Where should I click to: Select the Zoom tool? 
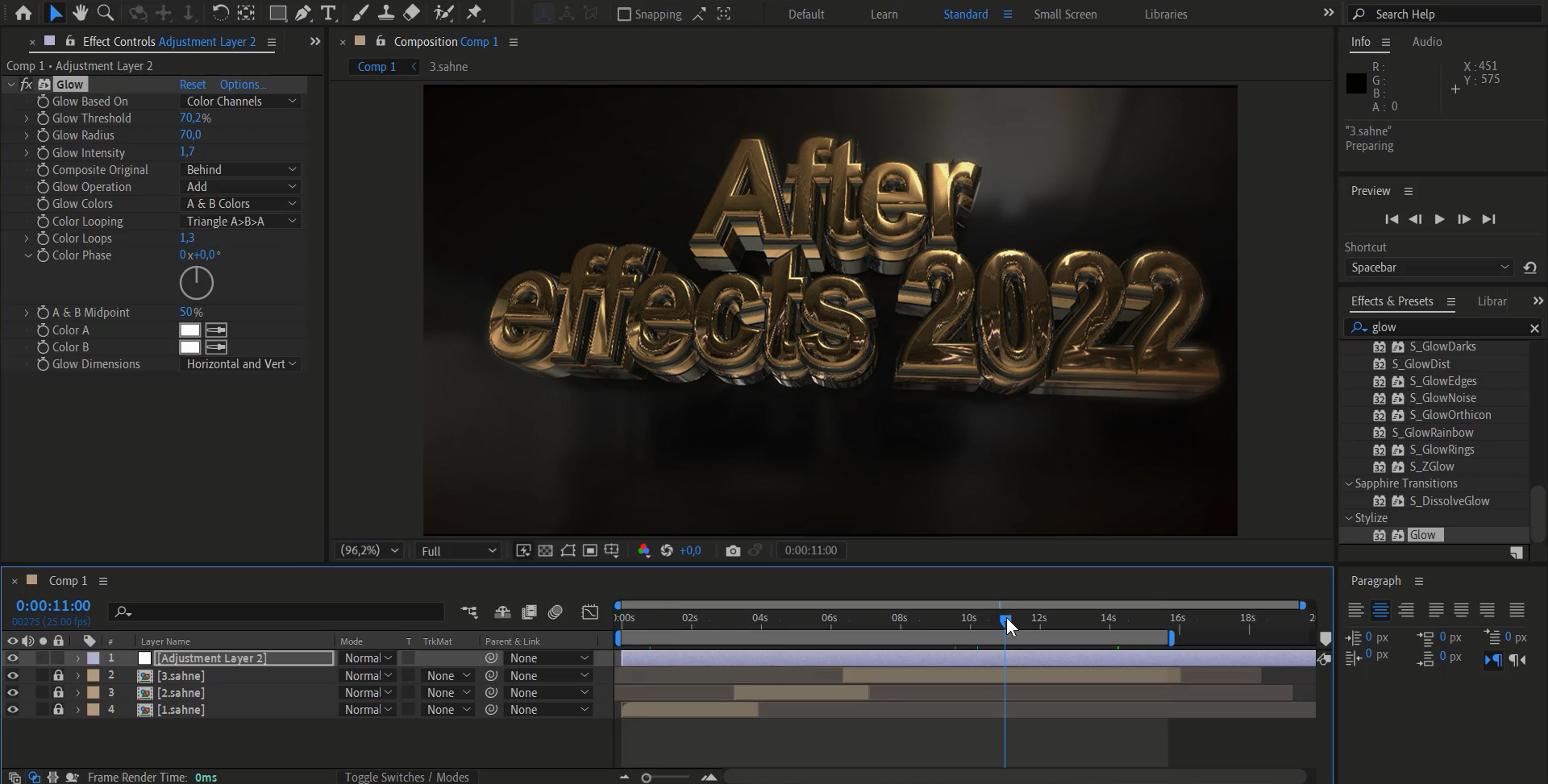click(105, 13)
